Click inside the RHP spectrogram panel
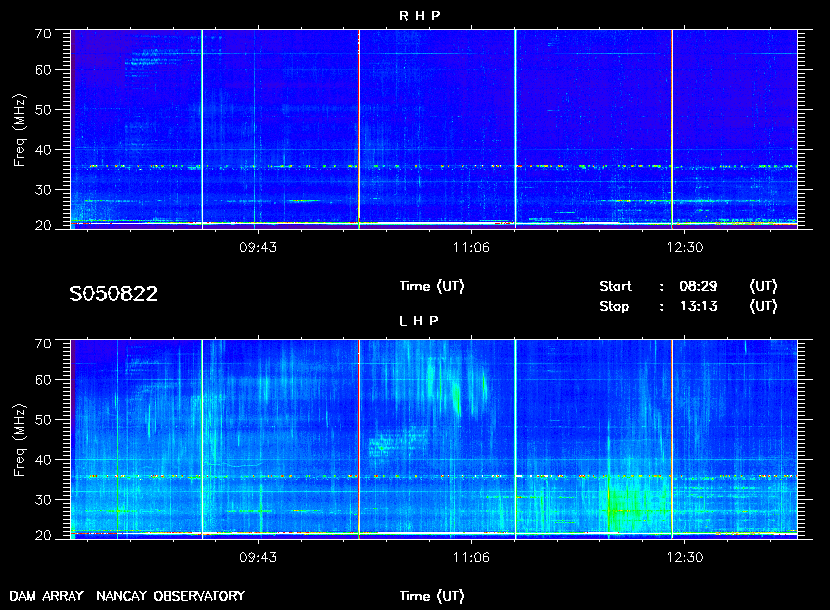 [x=434, y=129]
